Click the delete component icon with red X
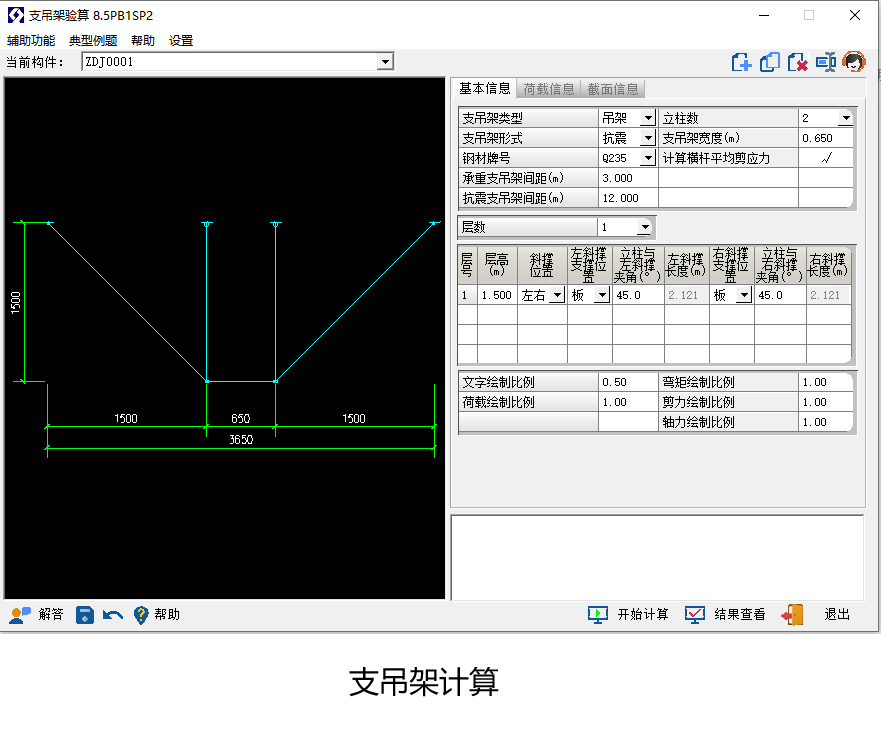Viewport: 881px width, 736px height. click(x=798, y=62)
